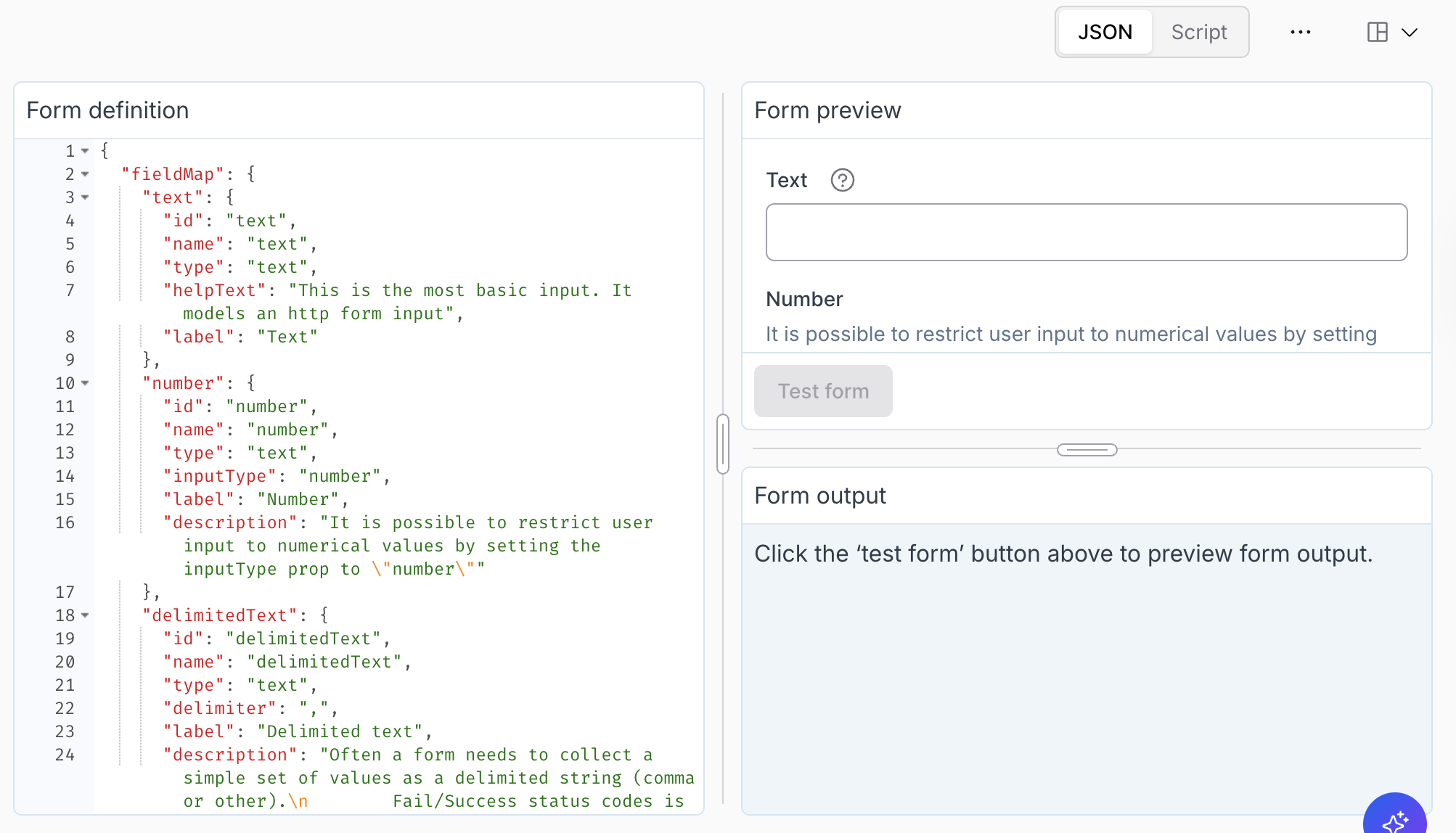
Task: Click the layout panel icon
Action: pyautogui.click(x=1377, y=32)
